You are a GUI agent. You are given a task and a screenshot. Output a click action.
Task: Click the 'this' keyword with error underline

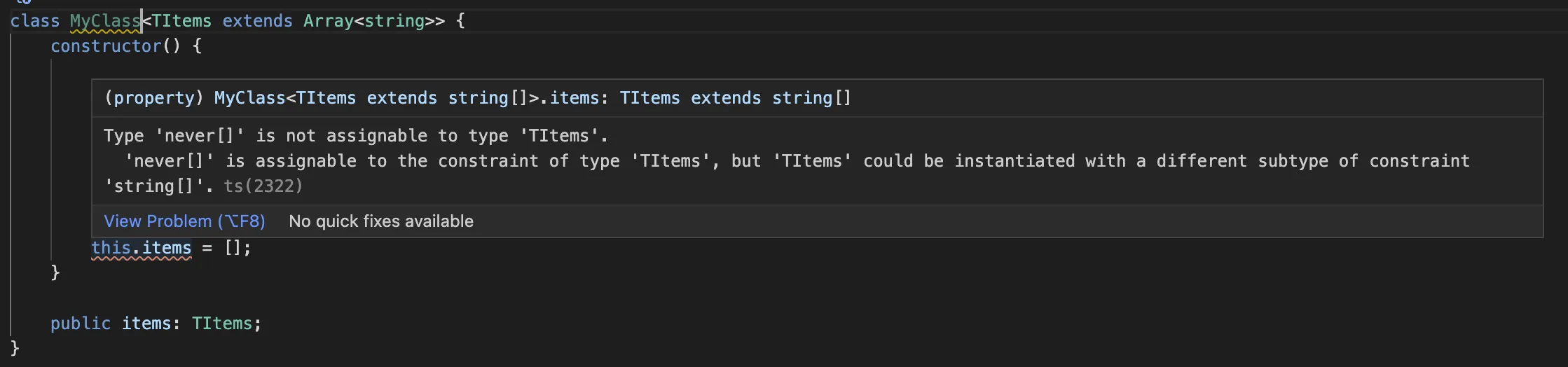[111, 248]
